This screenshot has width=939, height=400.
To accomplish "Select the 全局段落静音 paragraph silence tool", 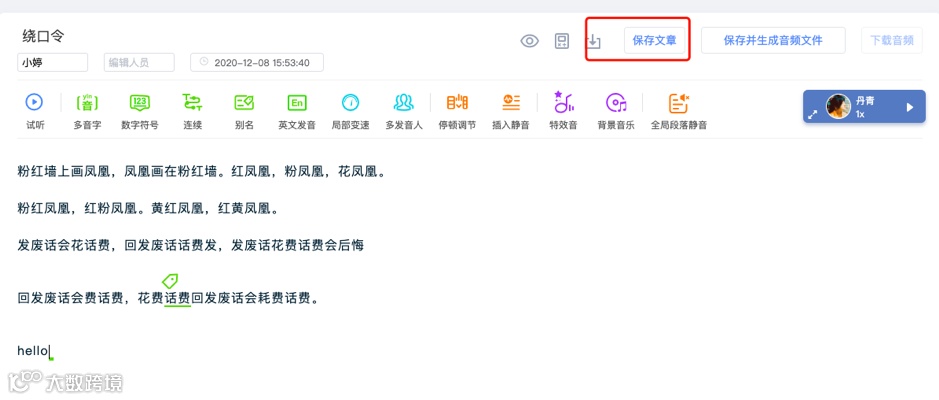I will (679, 103).
